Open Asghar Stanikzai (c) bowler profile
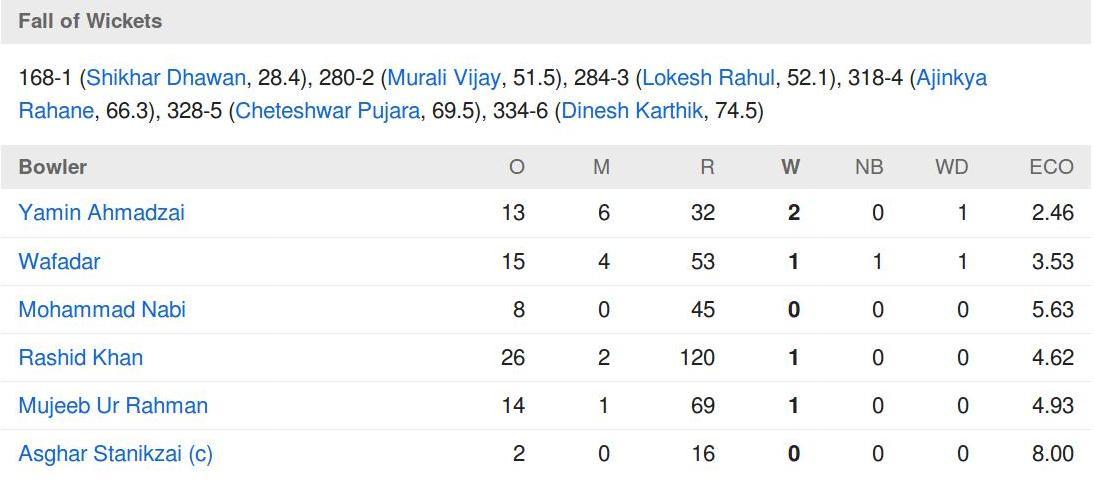Image resolution: width=1094 pixels, height=488 pixels. tap(116, 454)
